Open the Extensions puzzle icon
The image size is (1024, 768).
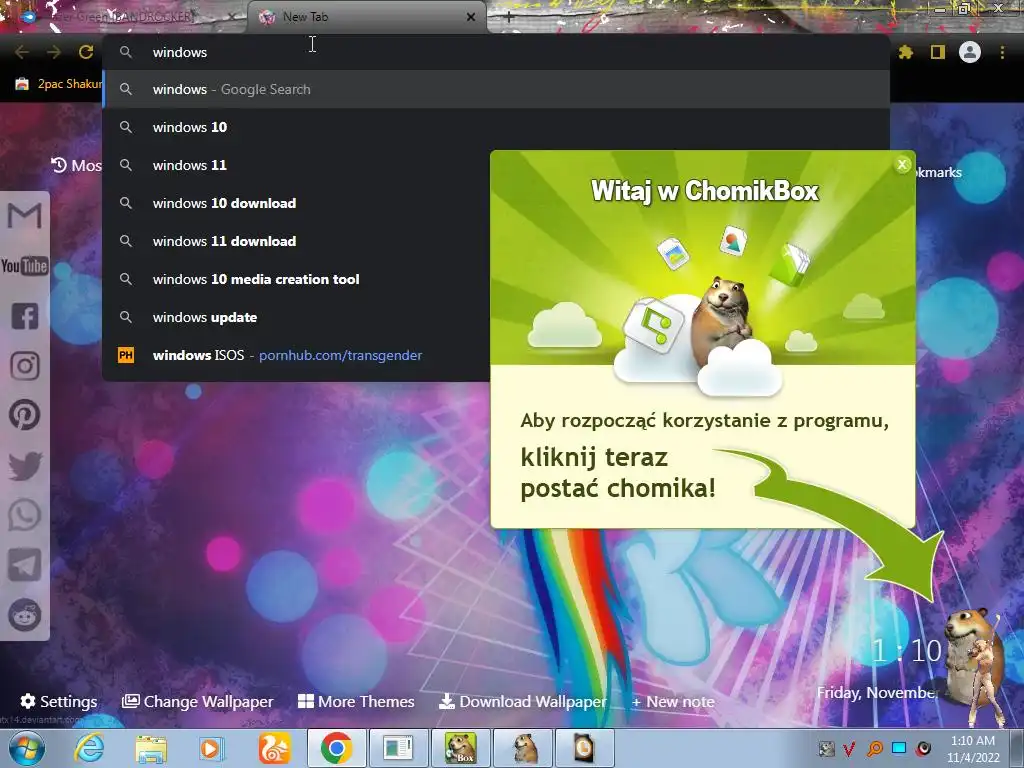[906, 52]
